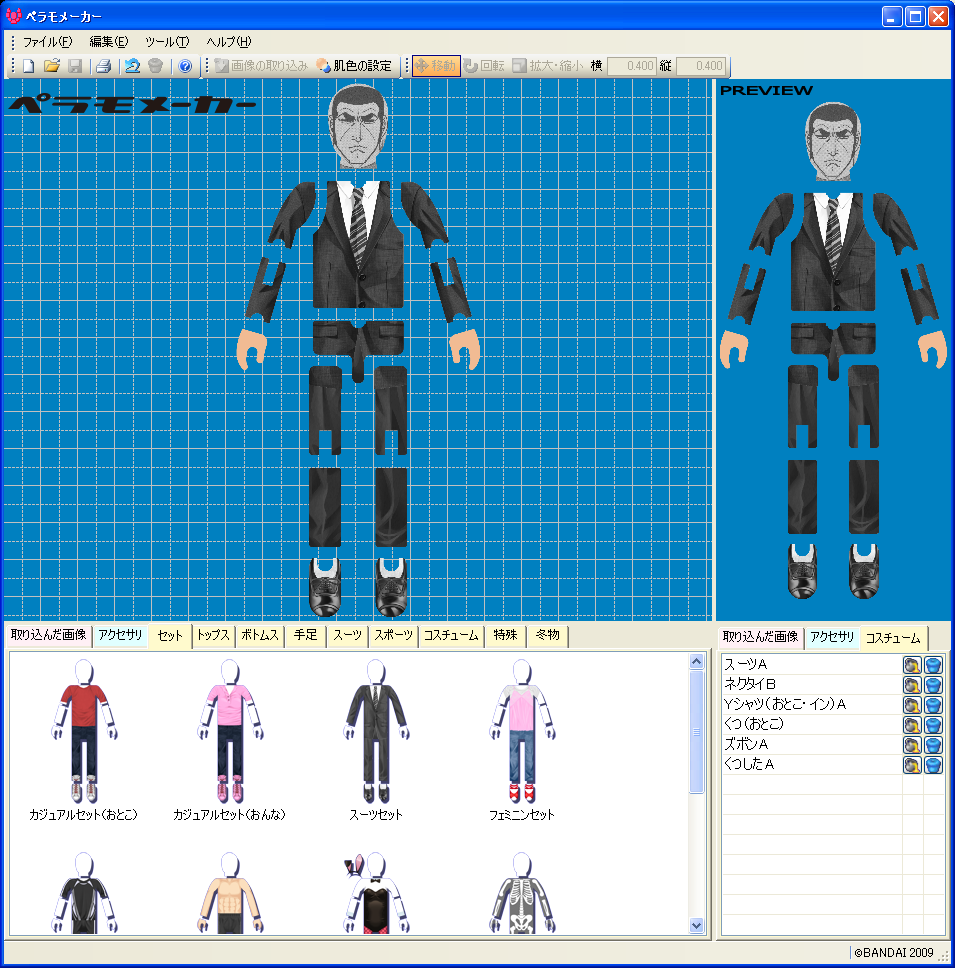Switch to left 取り込んだ画像 tab
955x968 pixels.
click(x=49, y=635)
